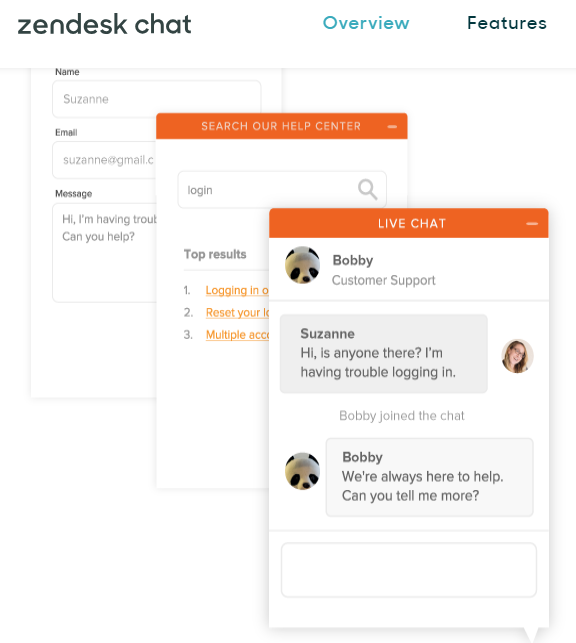This screenshot has width=576, height=643.
Task: Click the Live Chat orange header title
Action: click(412, 223)
